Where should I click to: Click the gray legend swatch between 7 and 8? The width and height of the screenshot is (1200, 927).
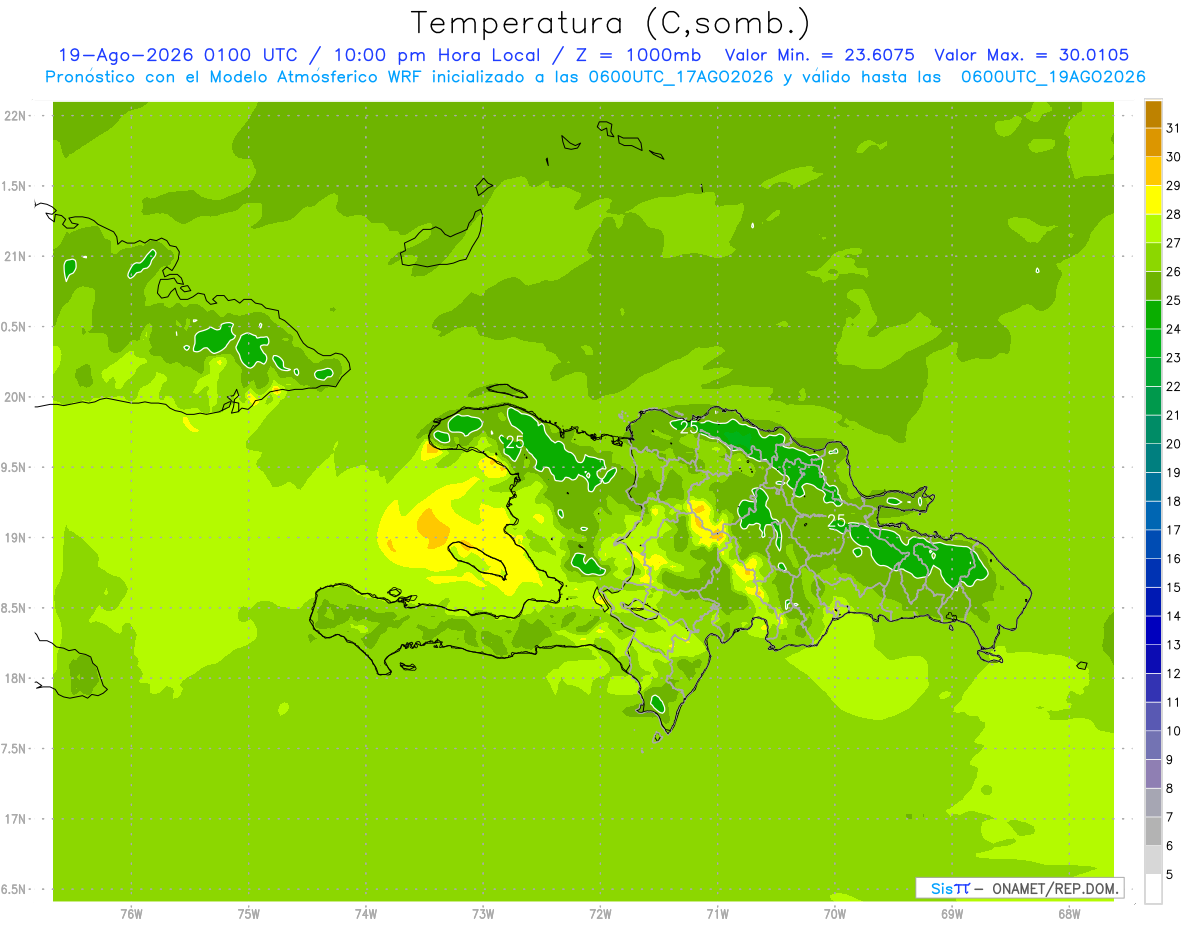pyautogui.click(x=1153, y=803)
